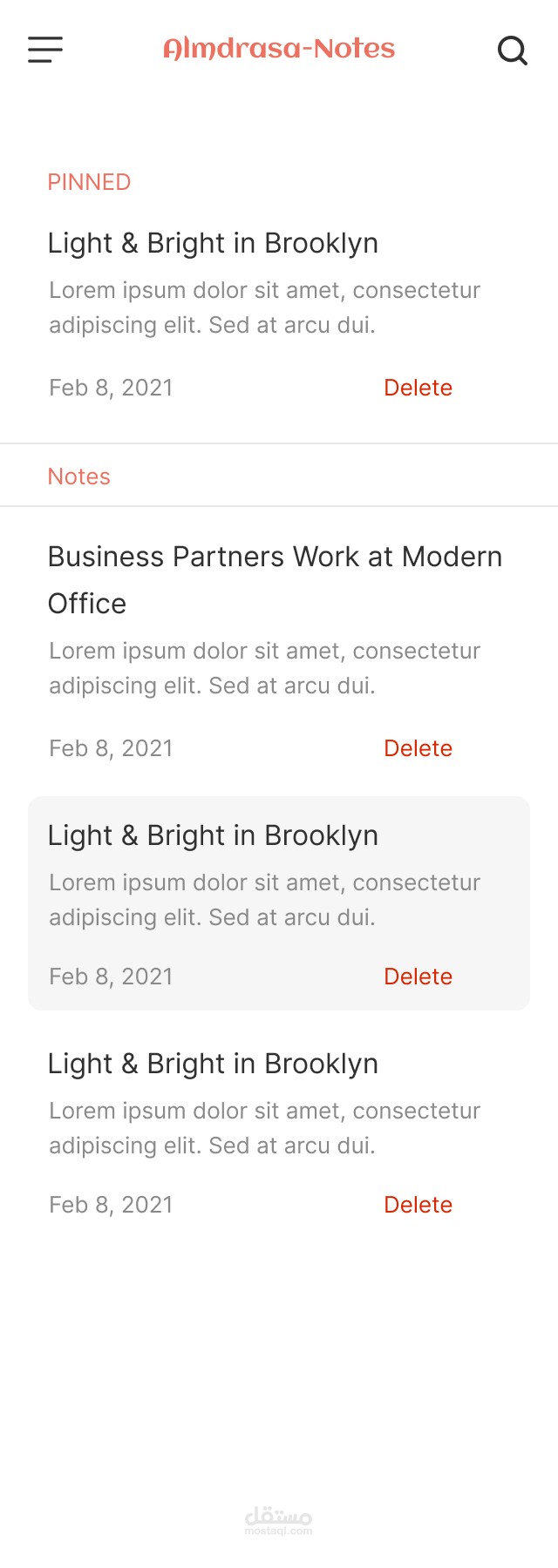Click the pinned note's Lorem ipsum text
The image size is (558, 1568).
(264, 308)
